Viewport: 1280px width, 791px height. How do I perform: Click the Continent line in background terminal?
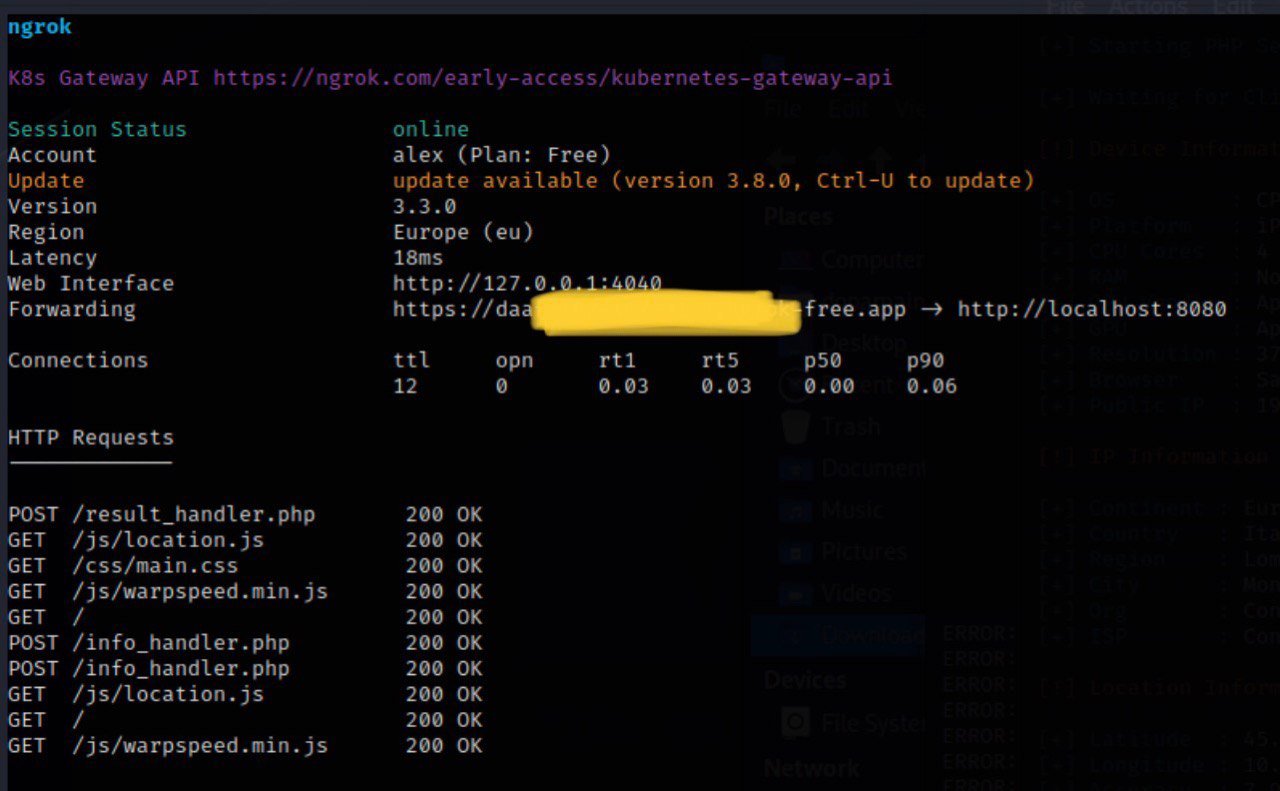pyautogui.click(x=1159, y=509)
